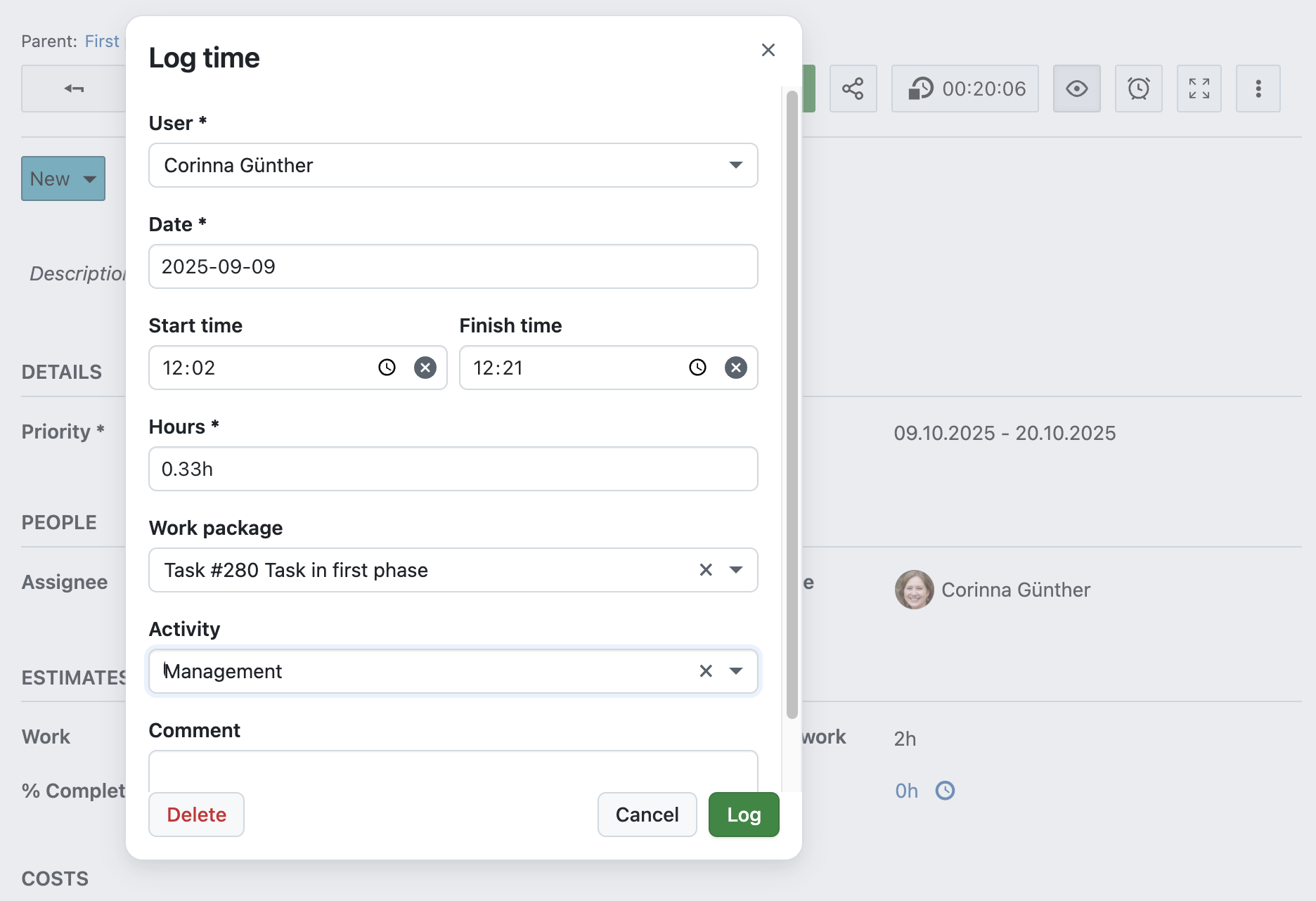Open logged time via clock beside 0h
The width and height of the screenshot is (1316, 901).
[945, 791]
